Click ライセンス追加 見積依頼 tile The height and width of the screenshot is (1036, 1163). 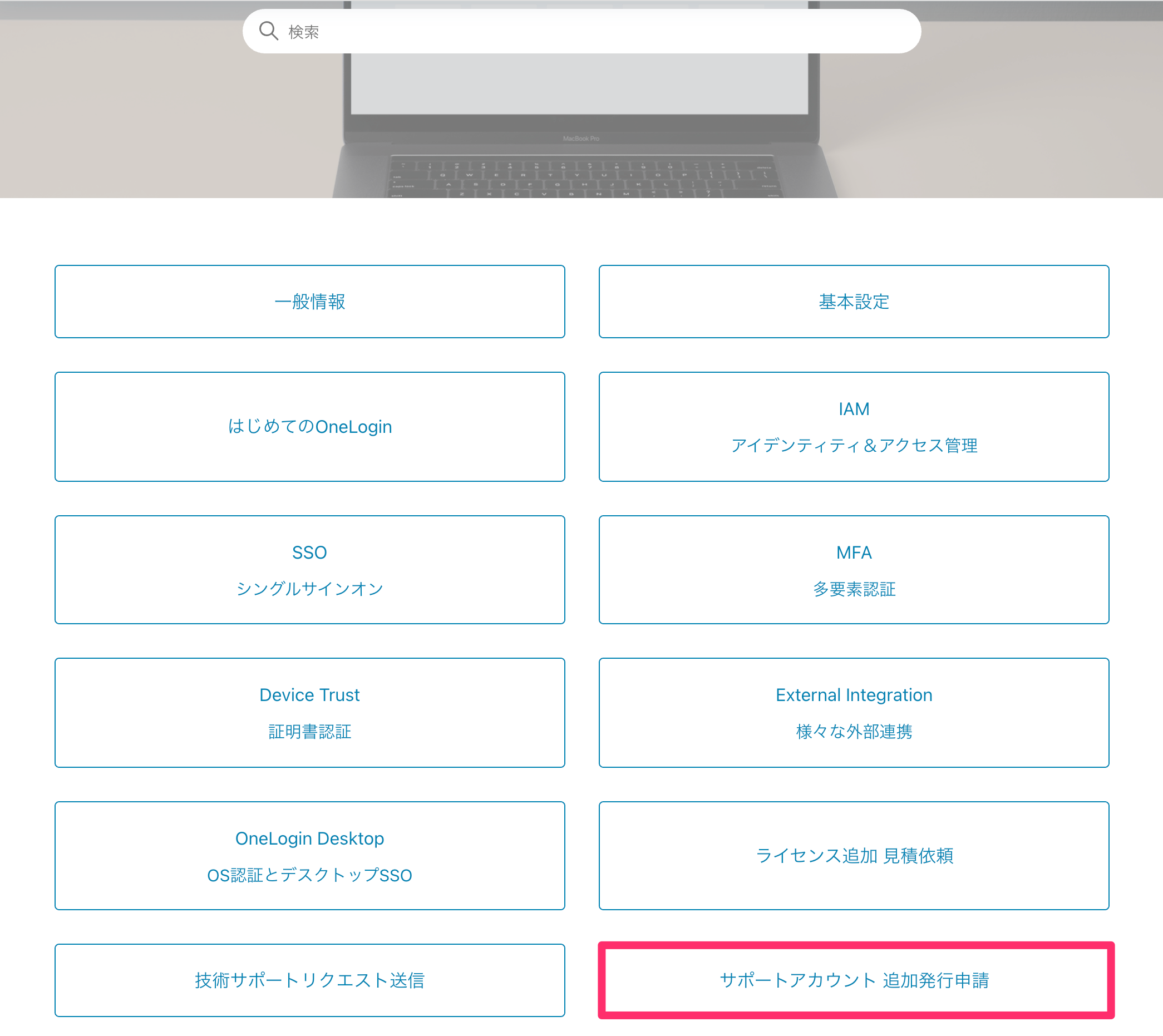click(853, 856)
